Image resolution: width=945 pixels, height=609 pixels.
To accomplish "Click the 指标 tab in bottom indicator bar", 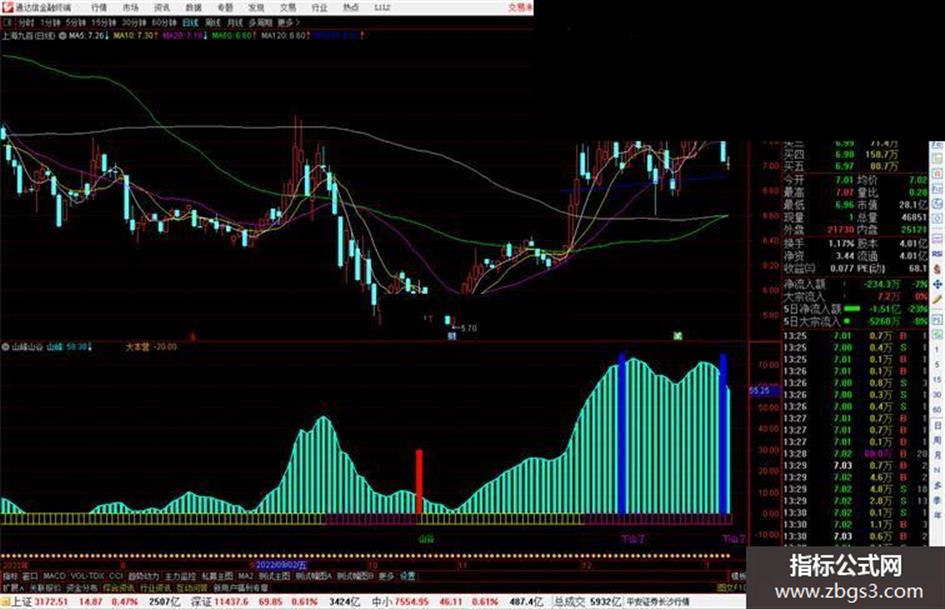I will (x=10, y=576).
